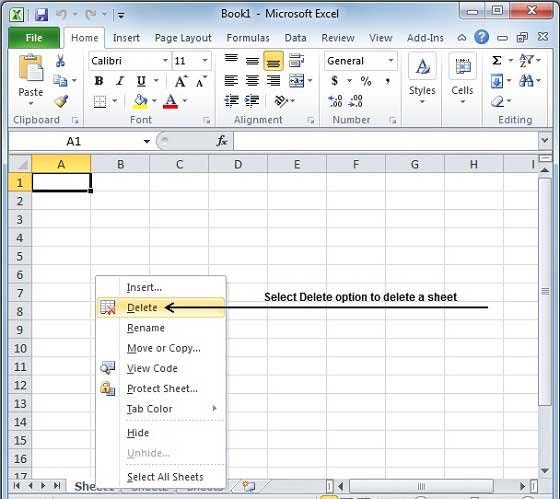Click the Shrink Font icon
560x499 pixels.
(x=201, y=81)
